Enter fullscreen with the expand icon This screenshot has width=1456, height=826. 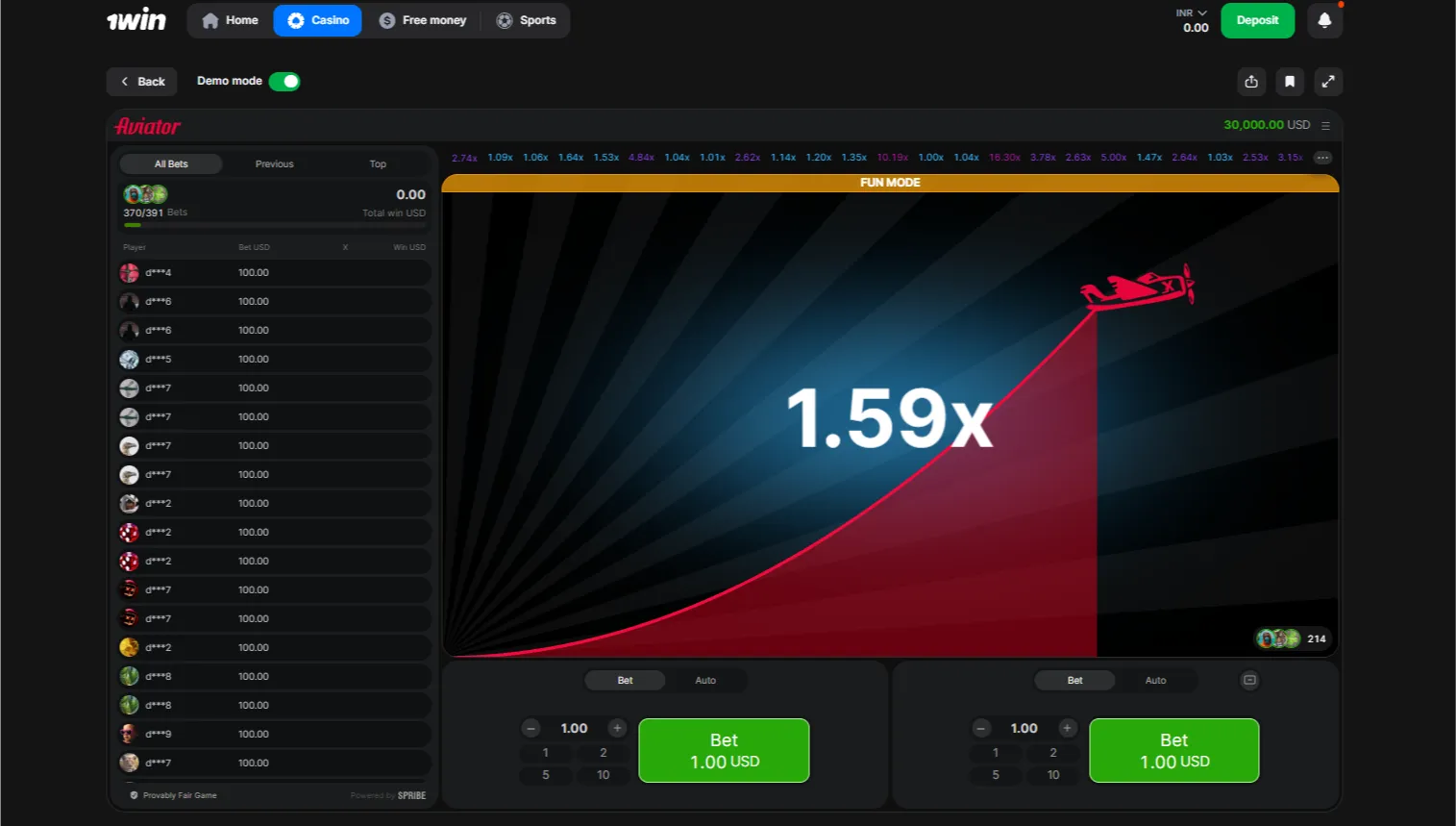coord(1328,82)
